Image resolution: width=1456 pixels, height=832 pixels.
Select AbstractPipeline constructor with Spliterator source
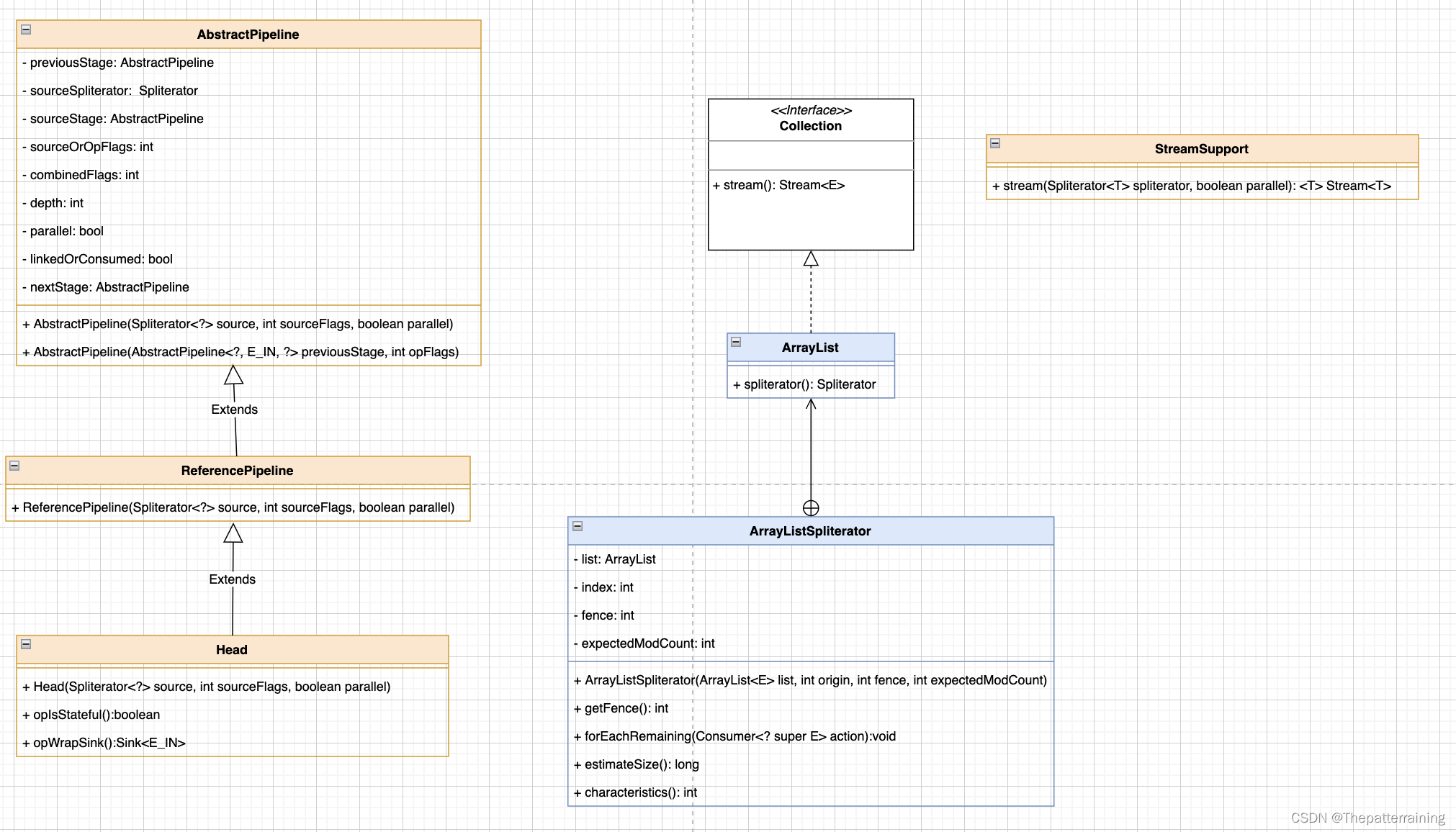pos(248,324)
